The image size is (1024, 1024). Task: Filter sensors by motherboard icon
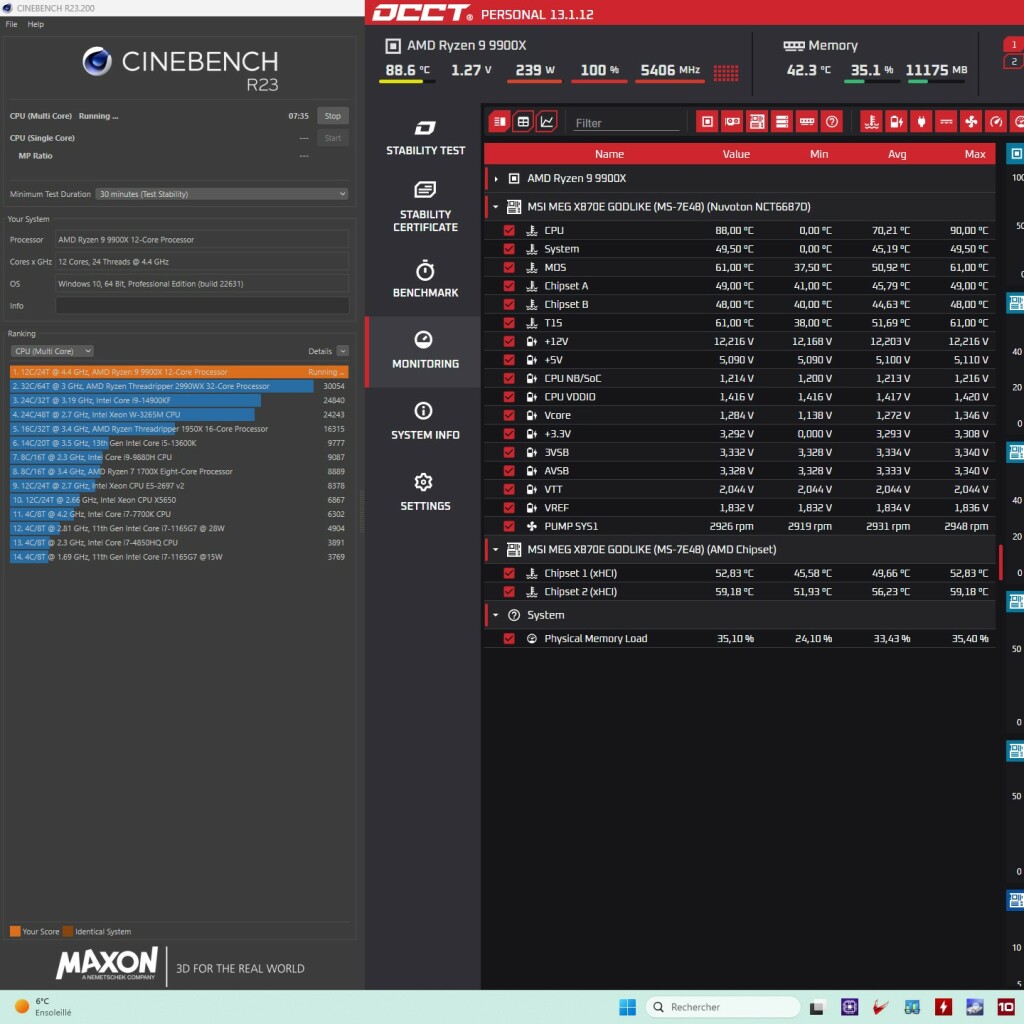click(x=757, y=121)
